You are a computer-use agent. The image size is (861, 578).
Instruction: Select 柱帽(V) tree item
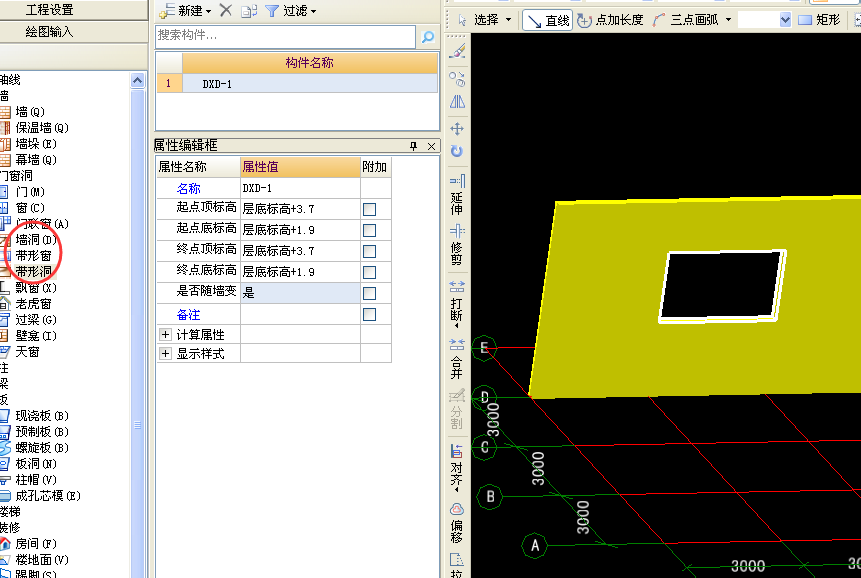tap(36, 480)
